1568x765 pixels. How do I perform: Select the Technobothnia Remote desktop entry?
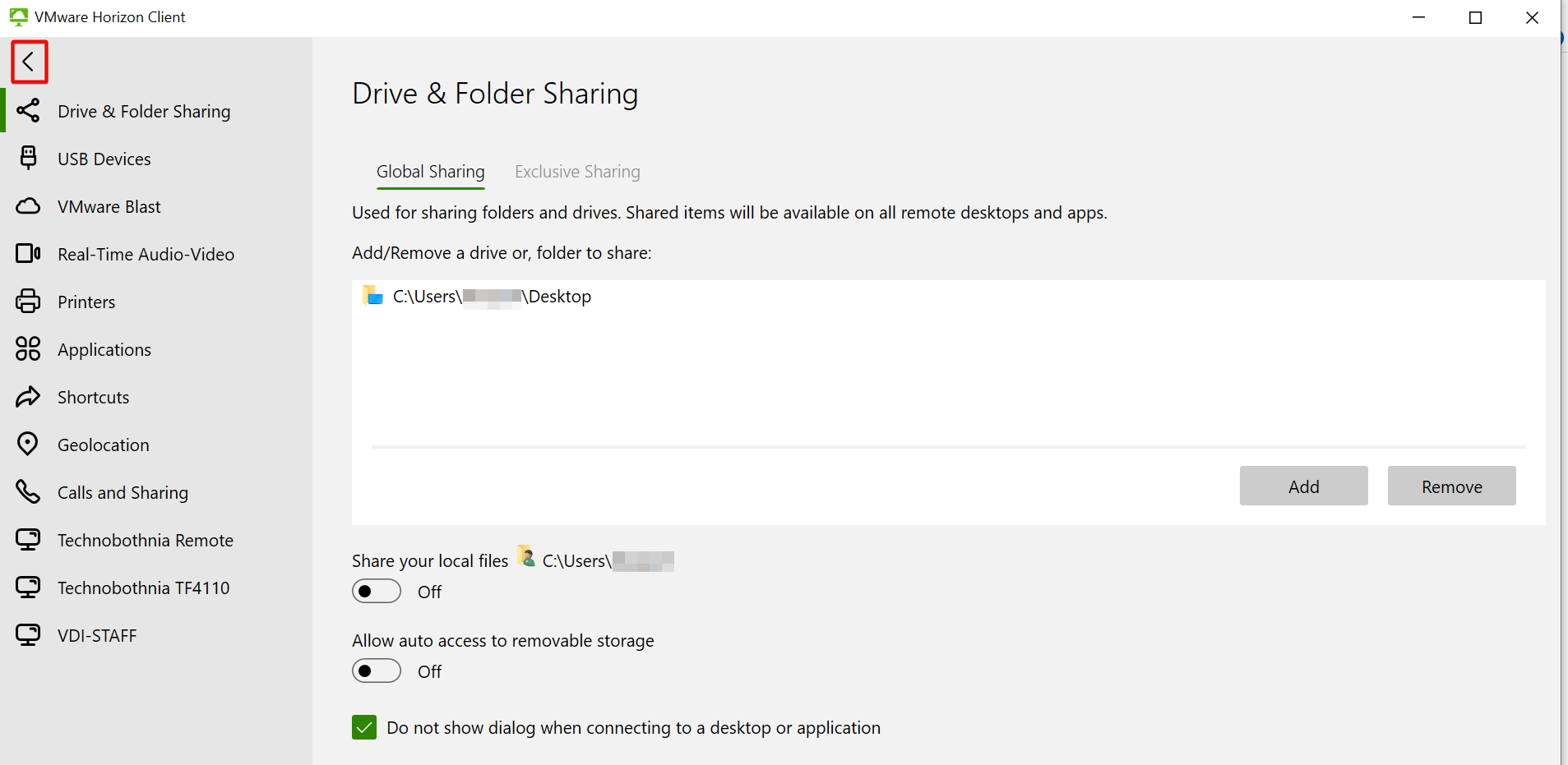(x=156, y=540)
